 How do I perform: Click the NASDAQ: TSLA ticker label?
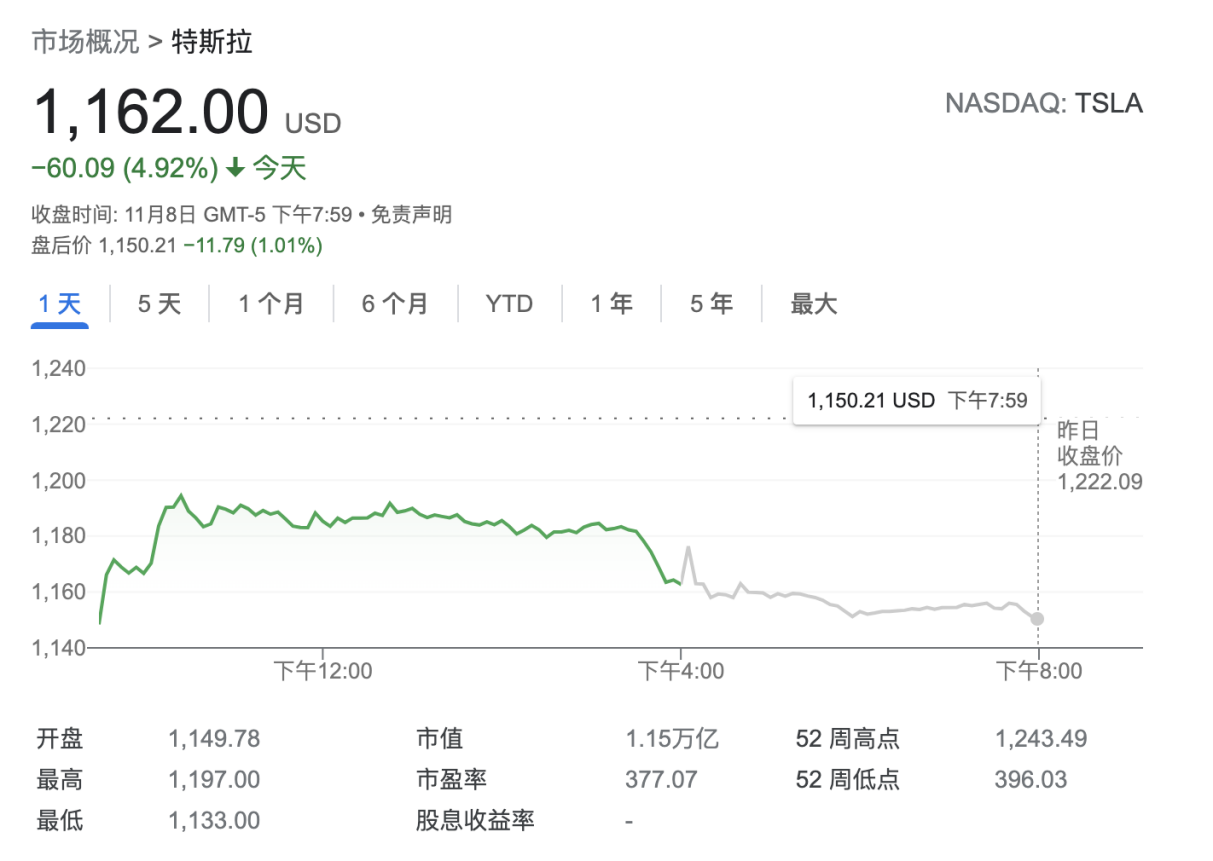1043,103
